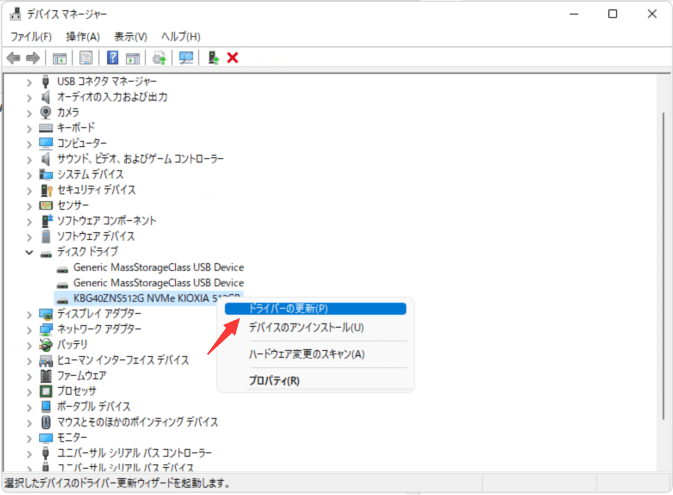This screenshot has height=495, width=673.
Task: Select the KBG40ZNS512G NVMe KIOXIA drive
Action: pos(149,298)
